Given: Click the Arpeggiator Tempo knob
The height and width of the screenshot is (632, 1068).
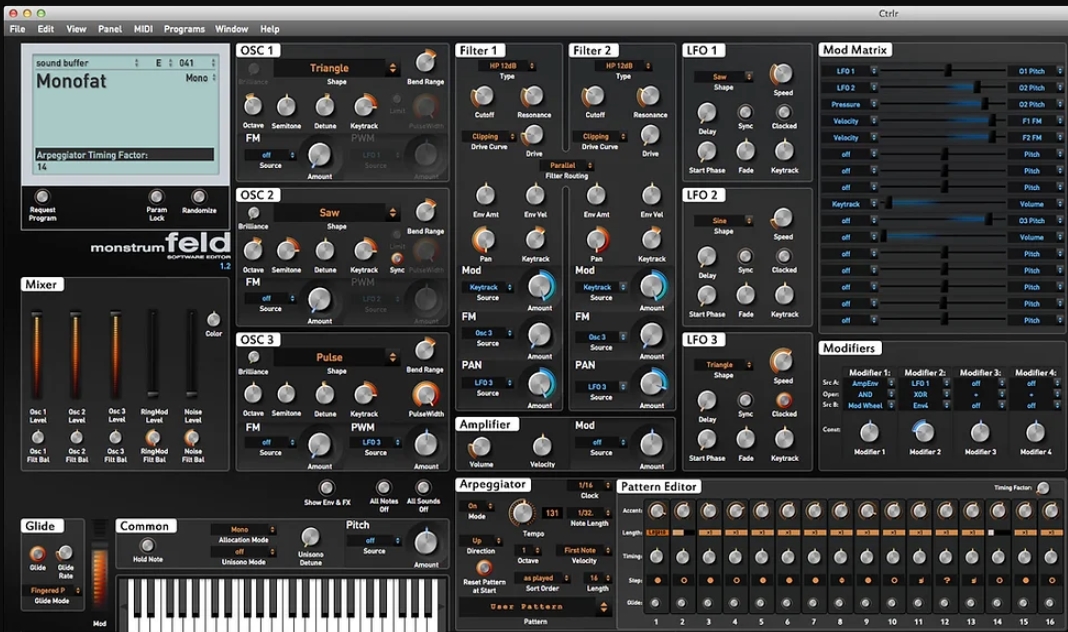Looking at the screenshot, I should [x=522, y=512].
